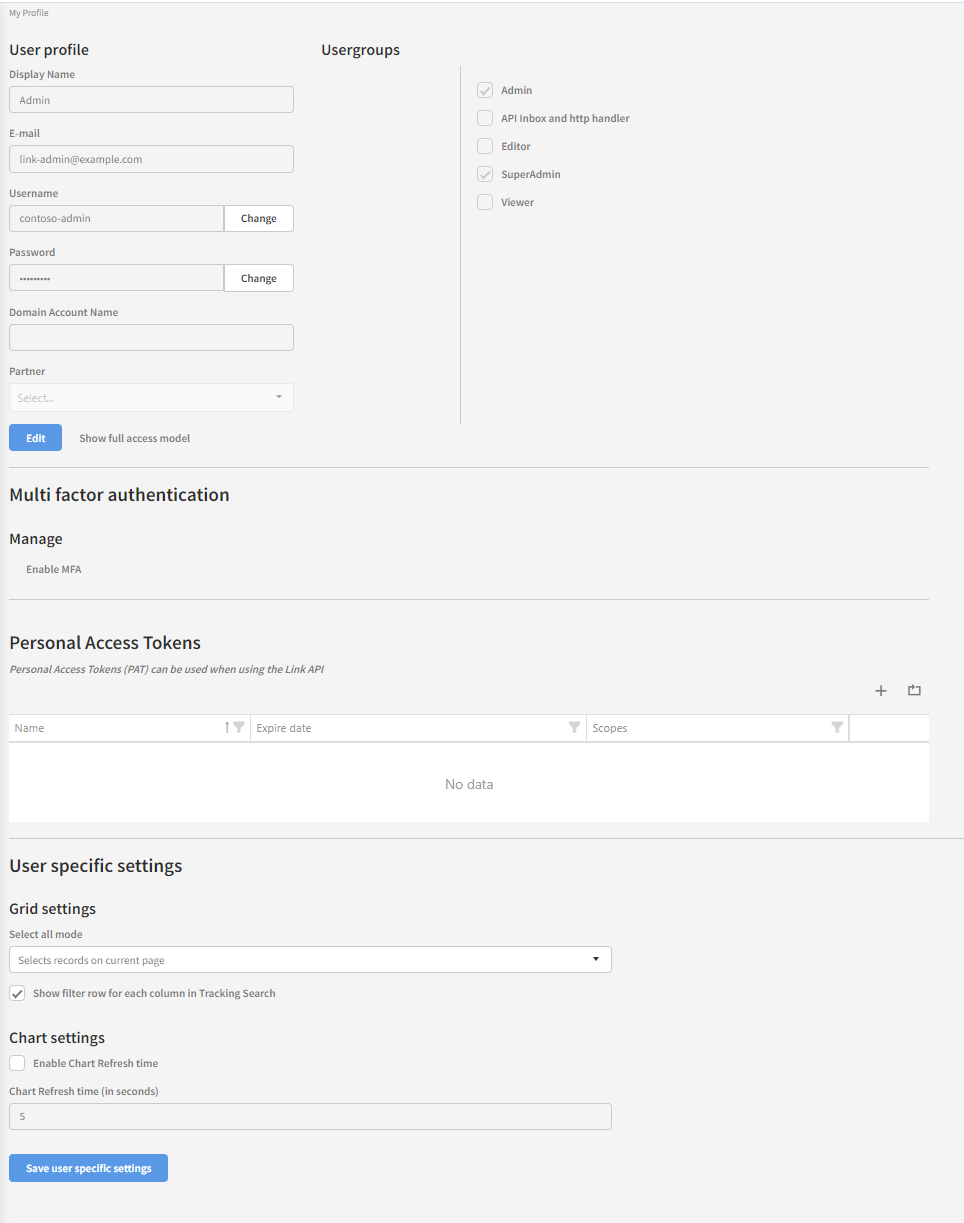This screenshot has width=964, height=1223.
Task: Click the Edit profile button
Action: coord(35,438)
